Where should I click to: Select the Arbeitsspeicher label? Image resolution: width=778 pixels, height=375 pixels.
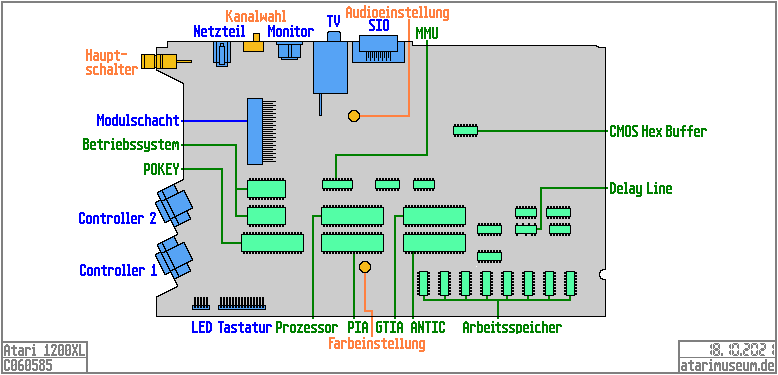(x=512, y=327)
